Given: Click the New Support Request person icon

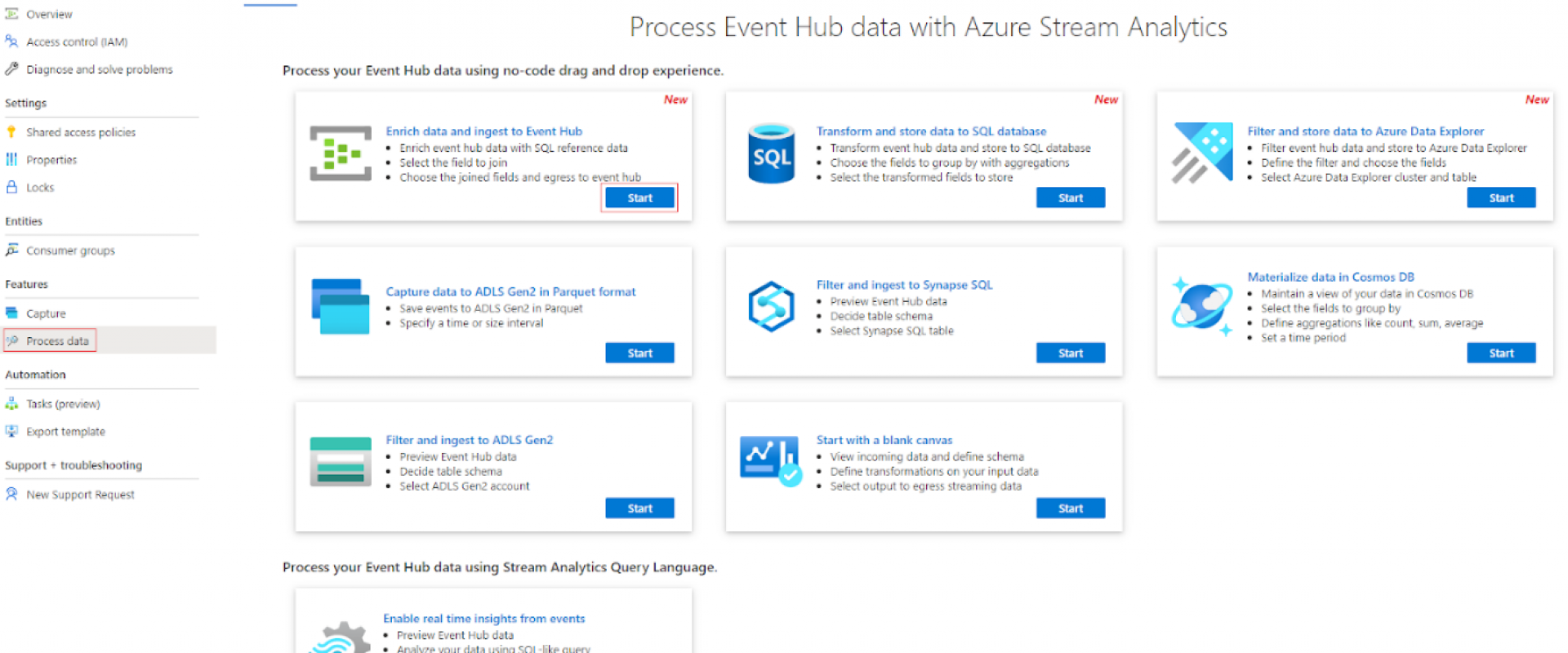Looking at the screenshot, I should tap(11, 494).
